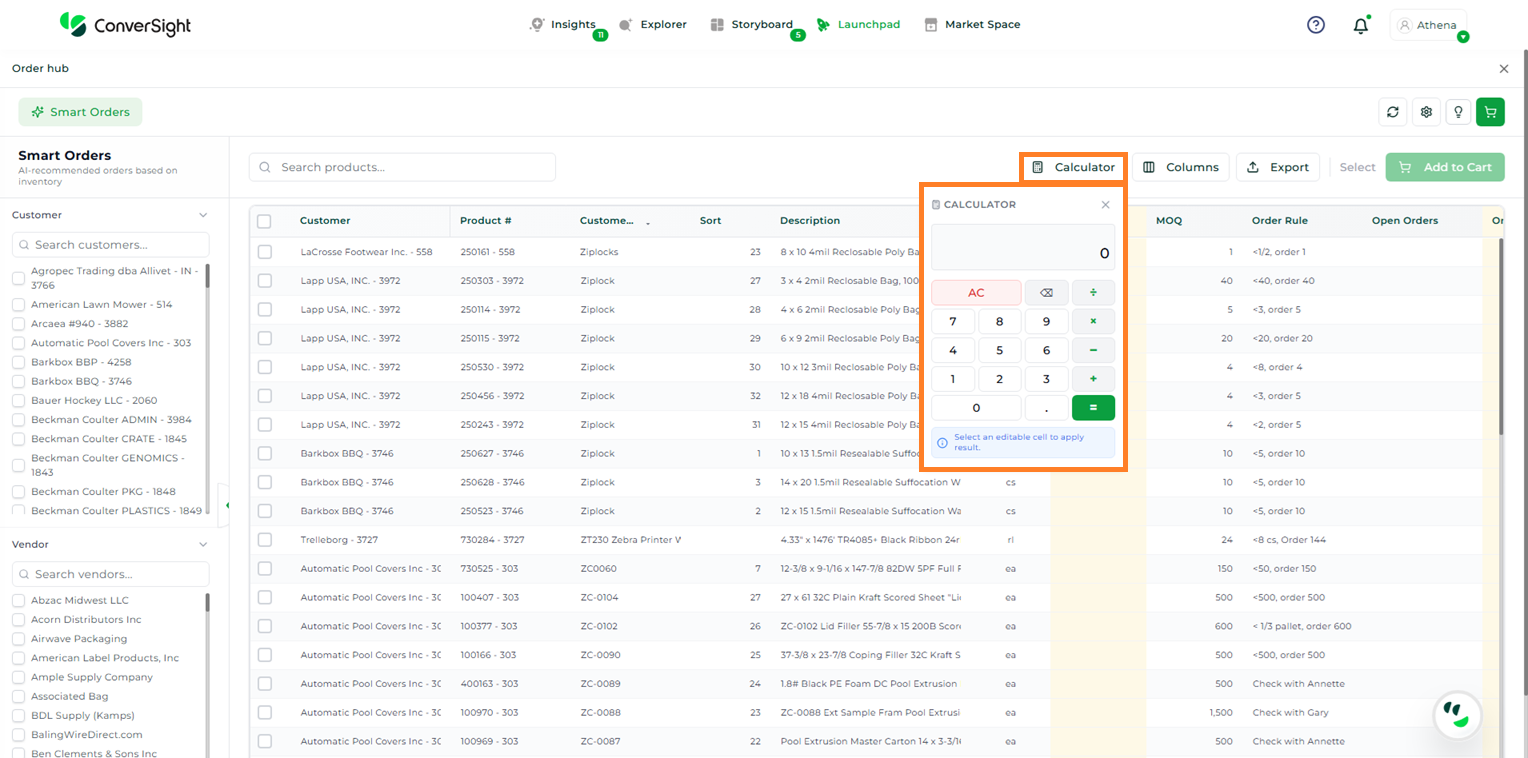This screenshot has height=758, width=1528.
Task: Click the Export button
Action: [x=1278, y=167]
